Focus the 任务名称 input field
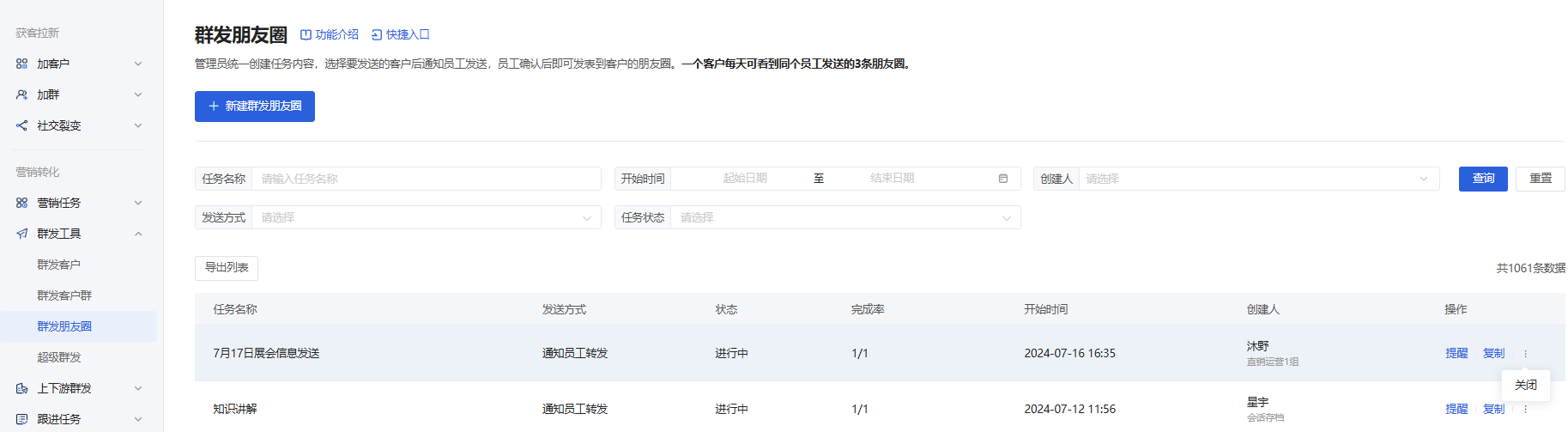The image size is (1568, 432). click(x=426, y=179)
